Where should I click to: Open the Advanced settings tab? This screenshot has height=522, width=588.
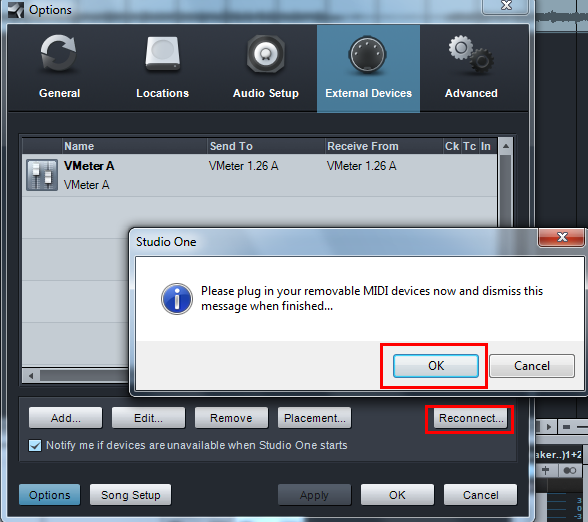[471, 68]
